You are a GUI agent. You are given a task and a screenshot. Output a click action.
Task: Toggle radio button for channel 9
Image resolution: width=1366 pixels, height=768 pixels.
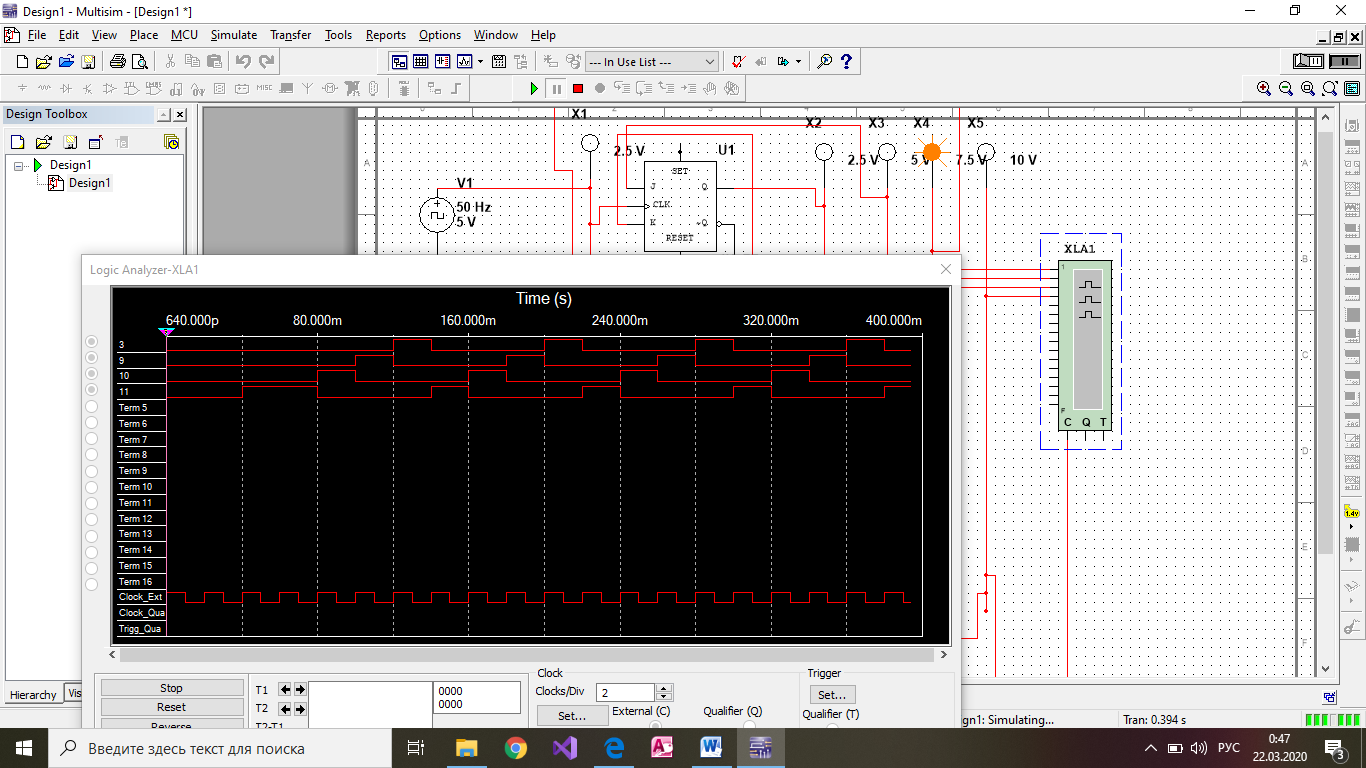[92, 358]
